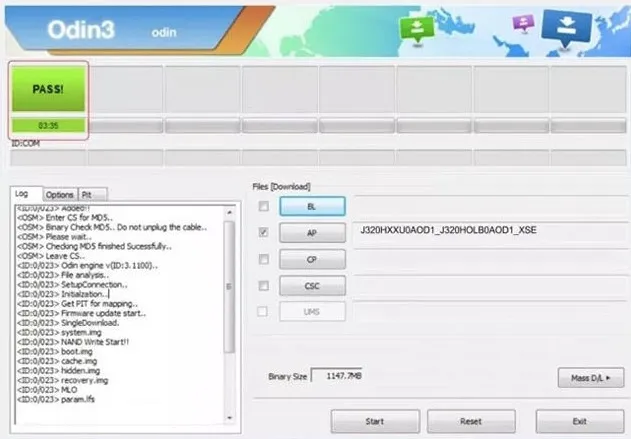
Task: Click the green download icon in banner
Action: [417, 29]
